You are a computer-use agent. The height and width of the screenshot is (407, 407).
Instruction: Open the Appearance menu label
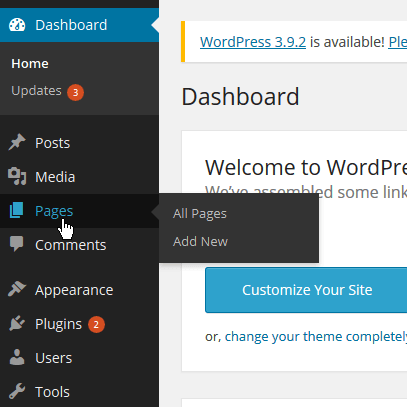pyautogui.click(x=74, y=290)
